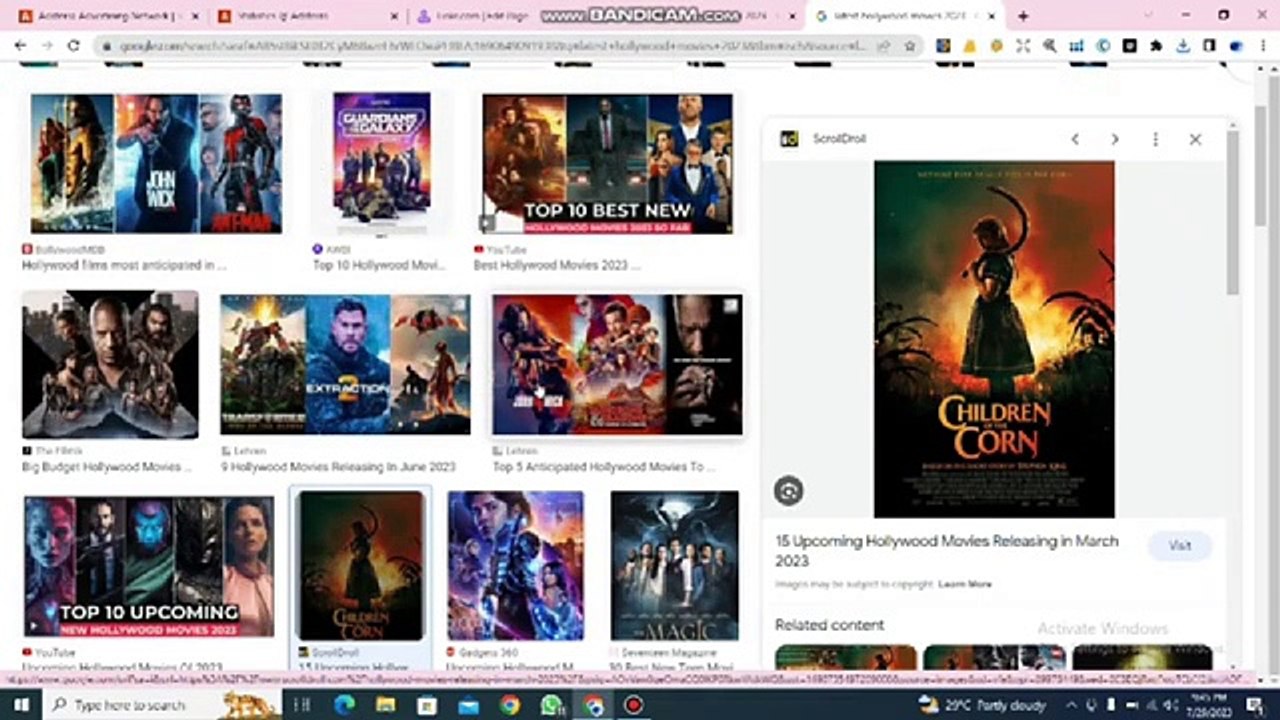This screenshot has height=720, width=1280.
Task: Open the ScrollDroll source name in the preview header
Action: (x=839, y=139)
